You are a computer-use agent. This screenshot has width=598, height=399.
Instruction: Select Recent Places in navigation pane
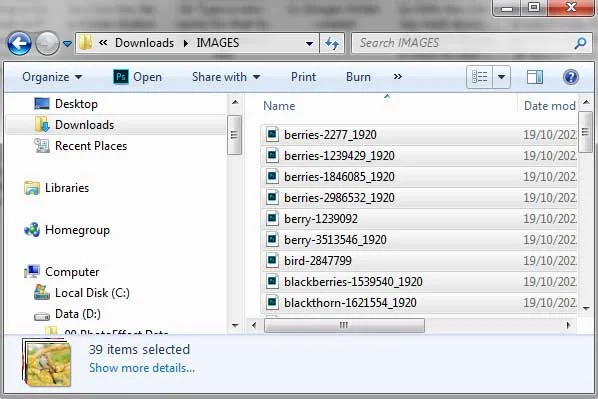click(x=91, y=146)
